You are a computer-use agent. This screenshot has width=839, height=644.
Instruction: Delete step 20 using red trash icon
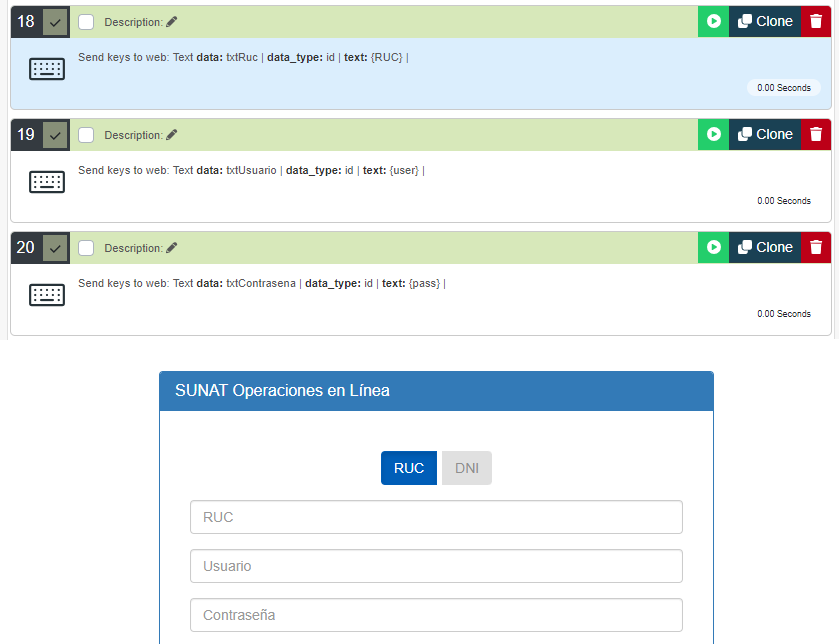(x=816, y=248)
